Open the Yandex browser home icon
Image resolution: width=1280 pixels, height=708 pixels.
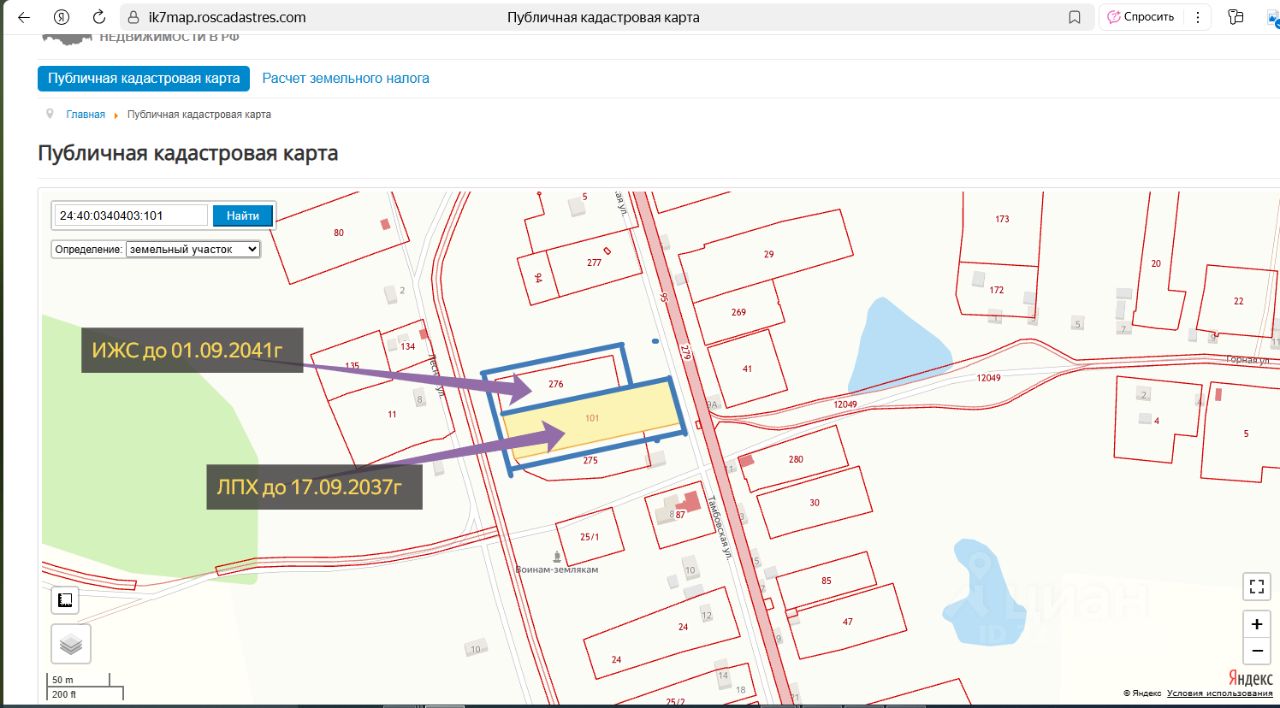pos(62,17)
